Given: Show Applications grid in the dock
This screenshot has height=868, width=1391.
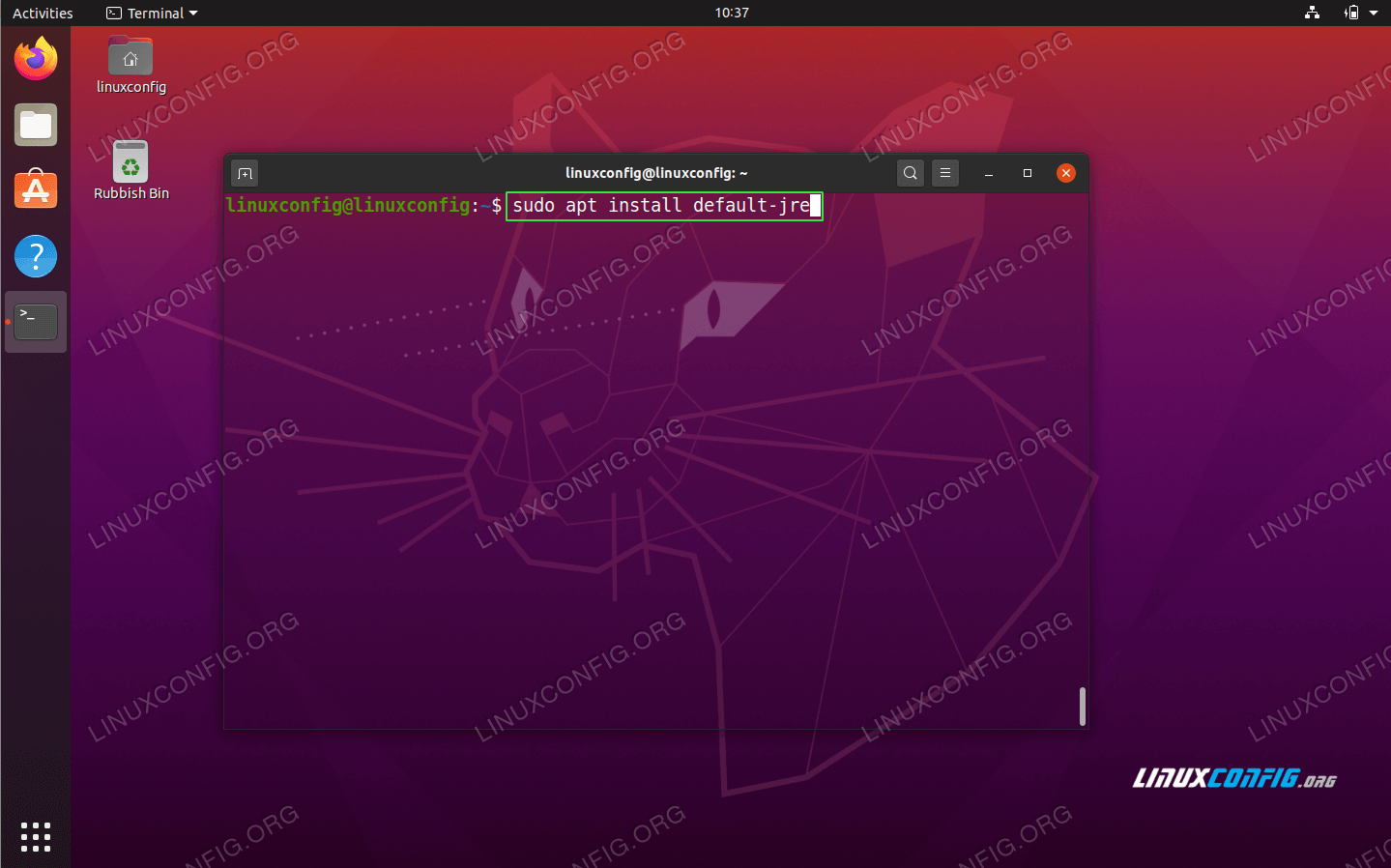Looking at the screenshot, I should (x=36, y=837).
